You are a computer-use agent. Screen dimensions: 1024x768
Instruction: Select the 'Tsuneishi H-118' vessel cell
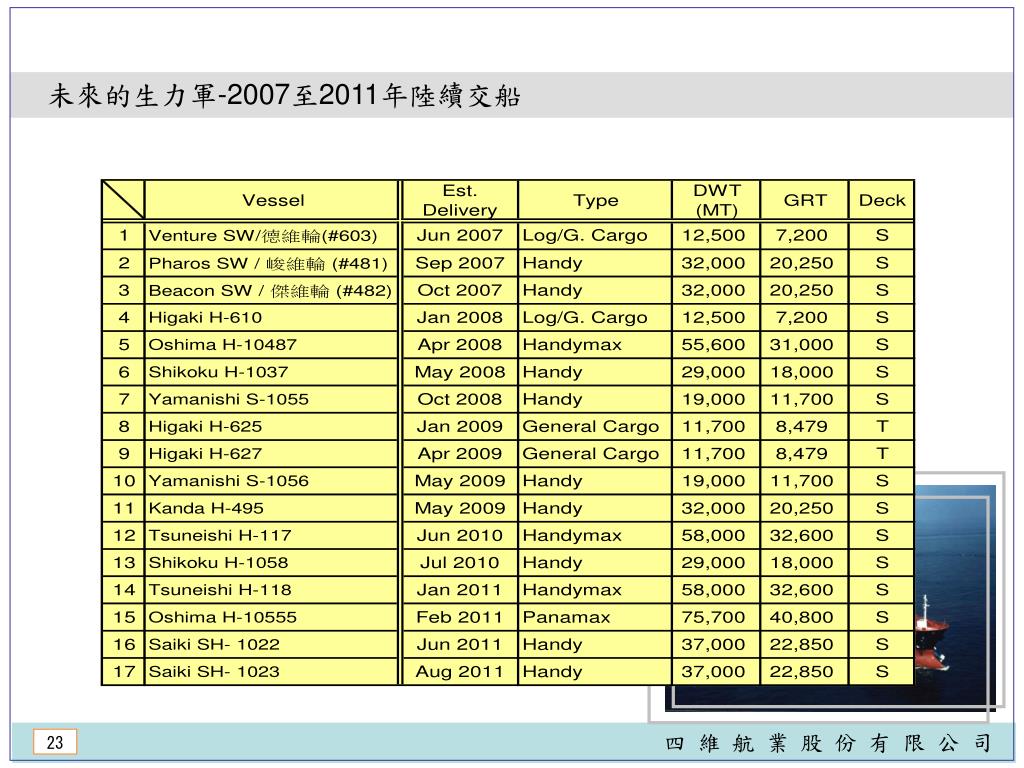pos(272,590)
